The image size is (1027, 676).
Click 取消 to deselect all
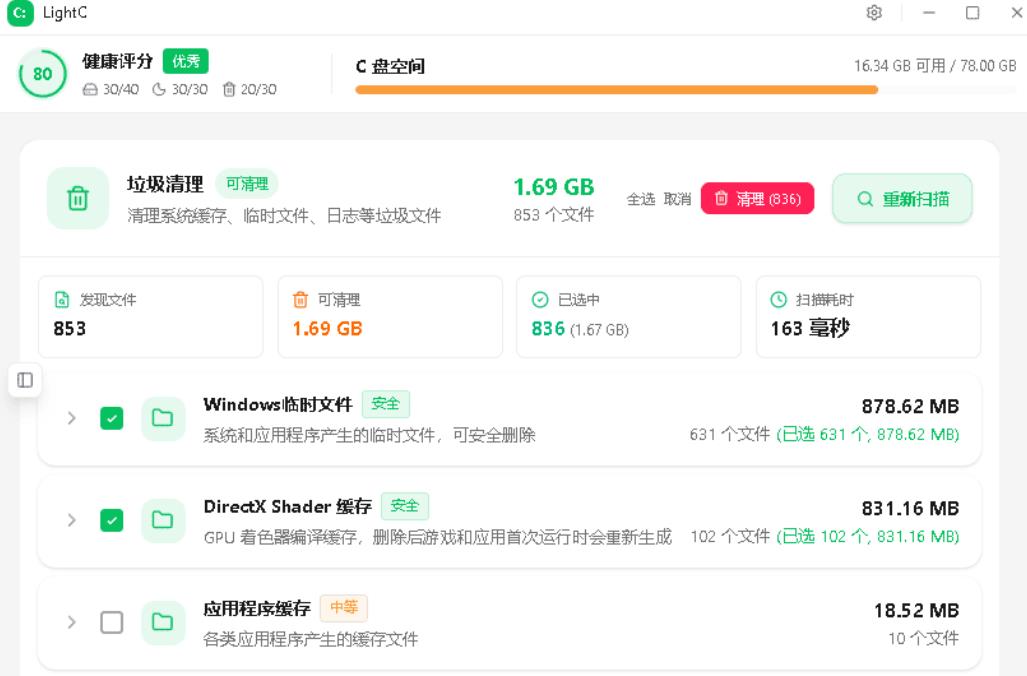(677, 199)
